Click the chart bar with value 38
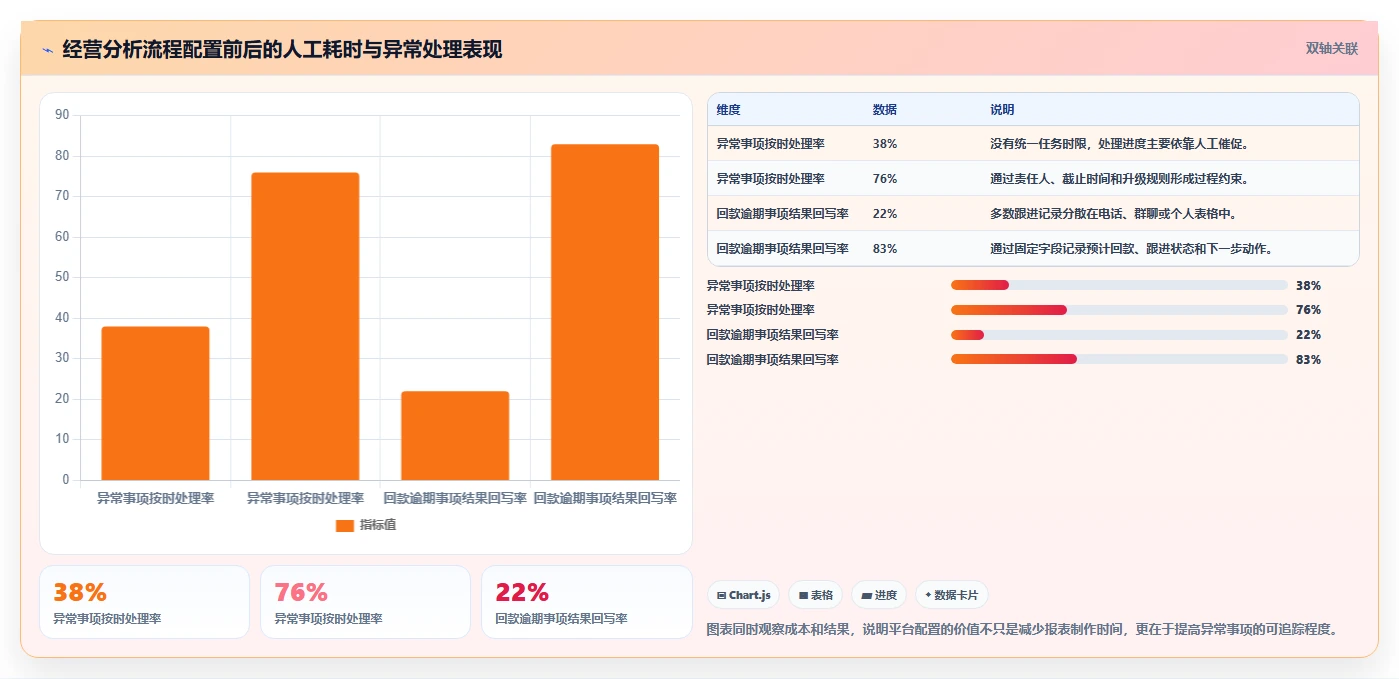1399x679 pixels. click(155, 403)
